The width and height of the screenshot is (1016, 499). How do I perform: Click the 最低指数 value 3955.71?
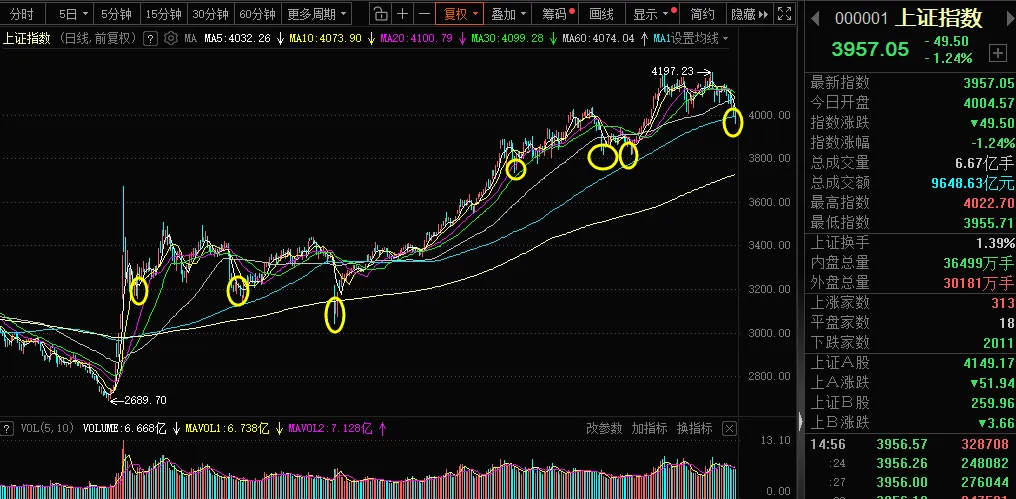988,223
